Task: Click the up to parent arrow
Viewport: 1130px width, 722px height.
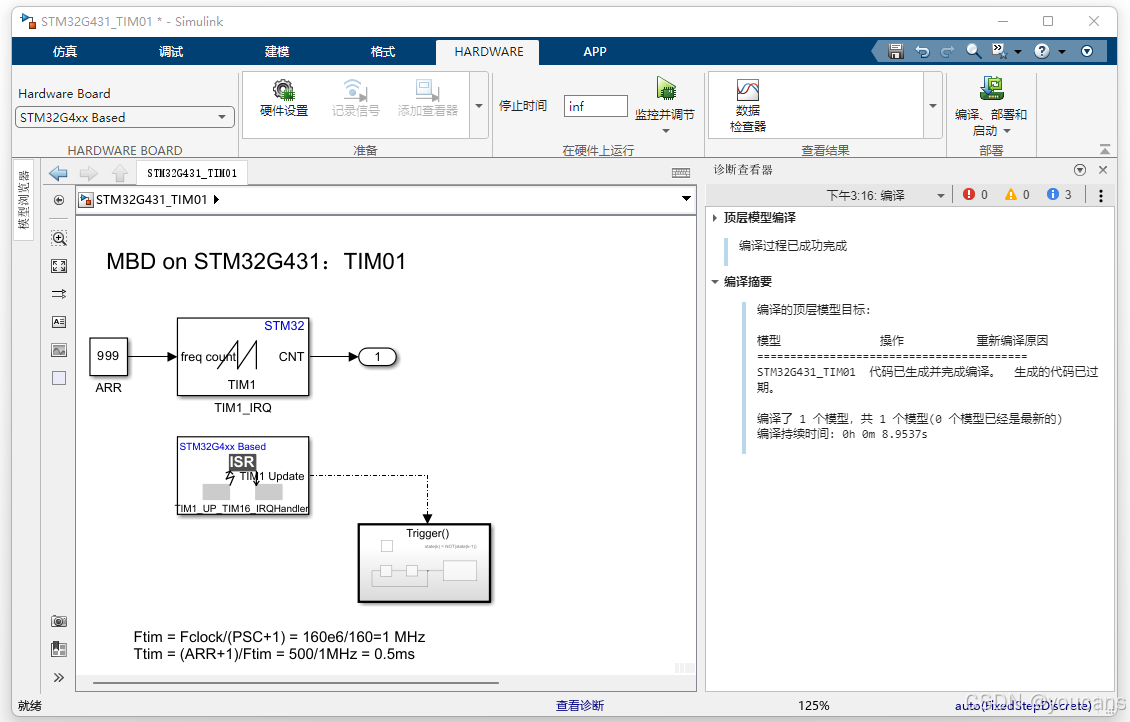Action: (x=120, y=173)
